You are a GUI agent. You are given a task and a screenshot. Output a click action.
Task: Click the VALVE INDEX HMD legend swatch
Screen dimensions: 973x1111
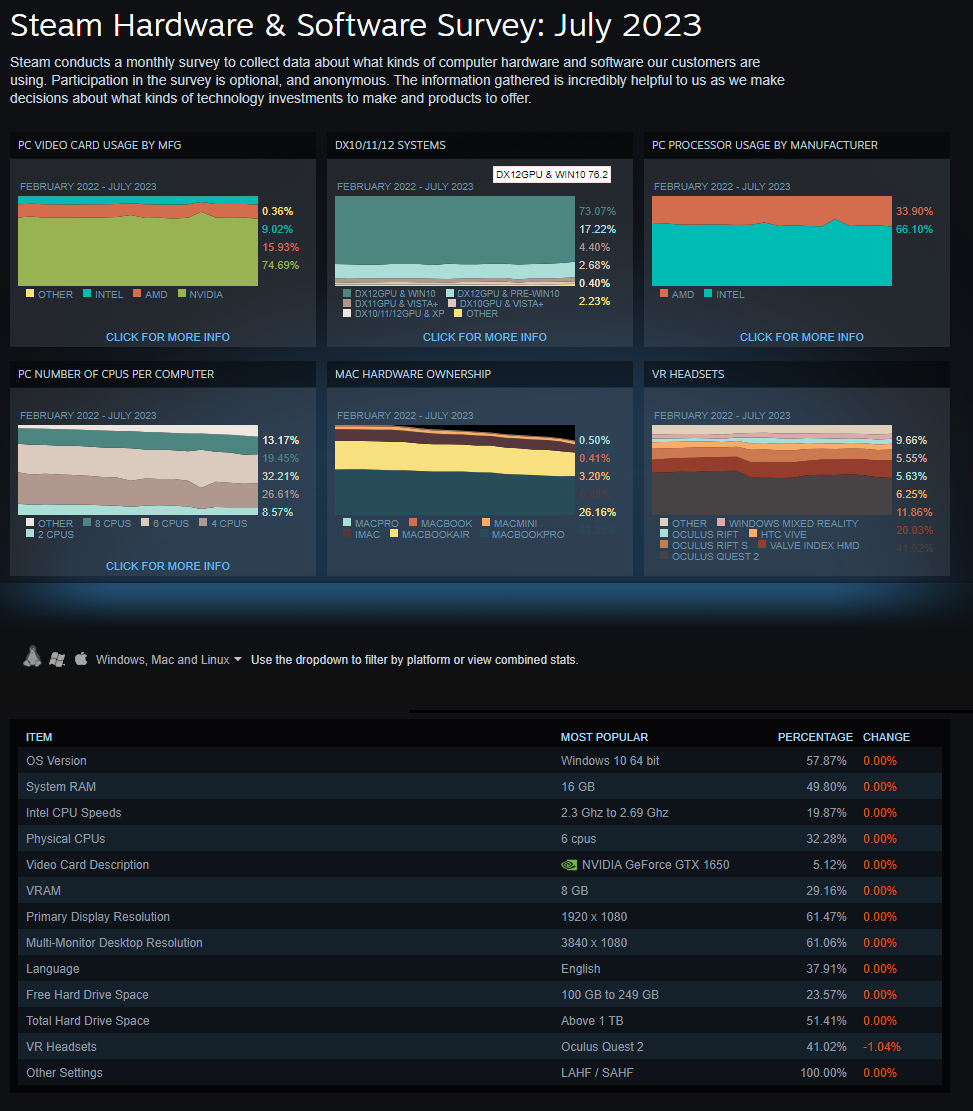(x=762, y=544)
